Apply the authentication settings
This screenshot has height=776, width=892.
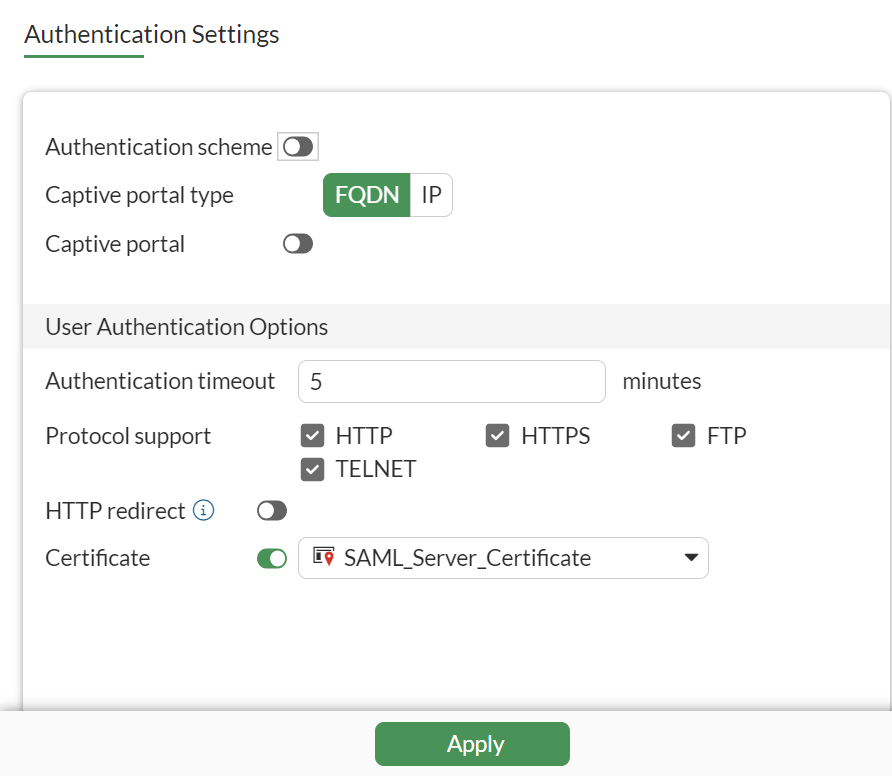(472, 743)
